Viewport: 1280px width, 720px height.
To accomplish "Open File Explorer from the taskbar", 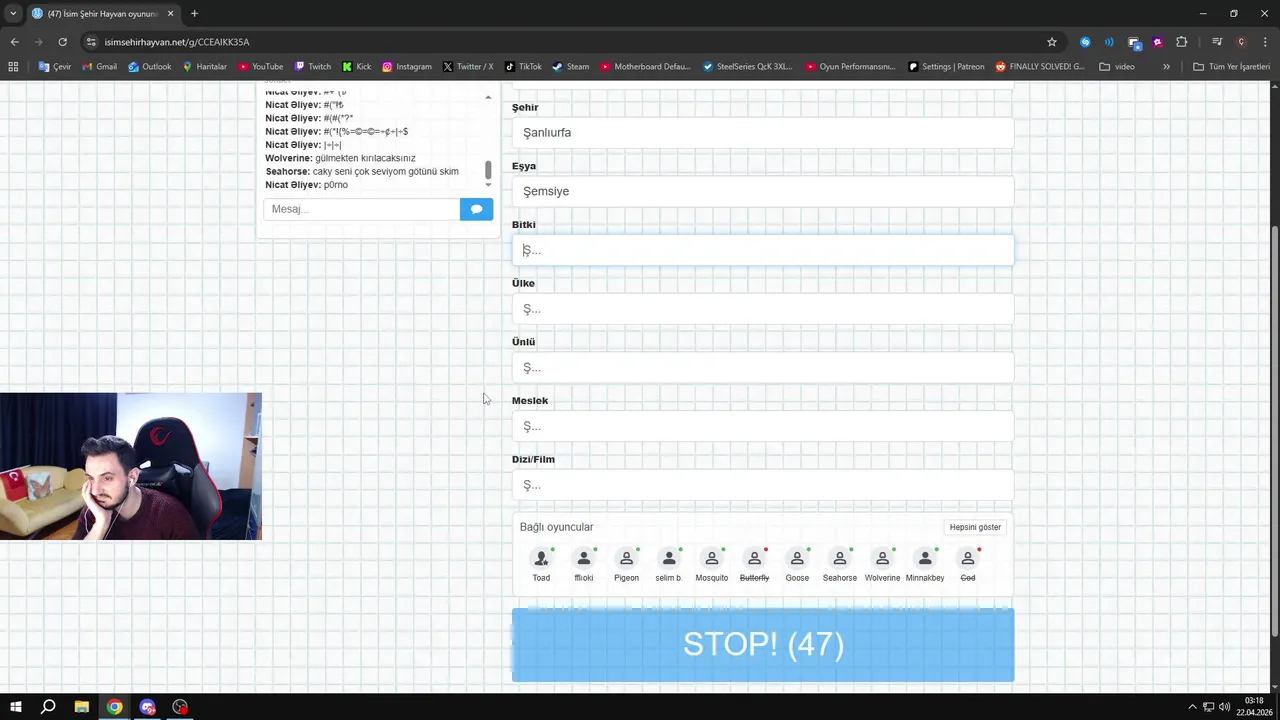I will pyautogui.click(x=82, y=707).
